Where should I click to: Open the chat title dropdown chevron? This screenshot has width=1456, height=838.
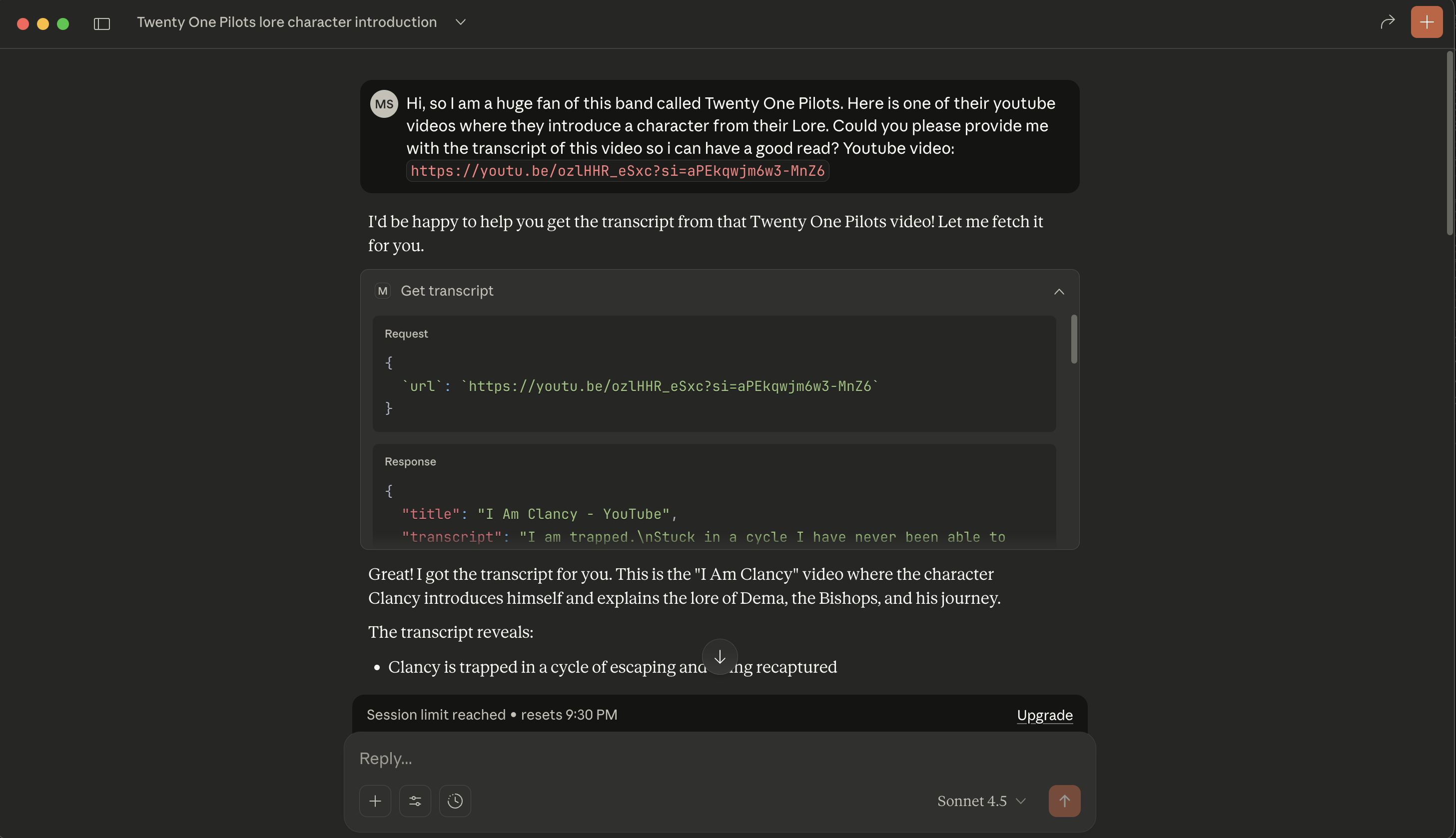[x=460, y=22]
